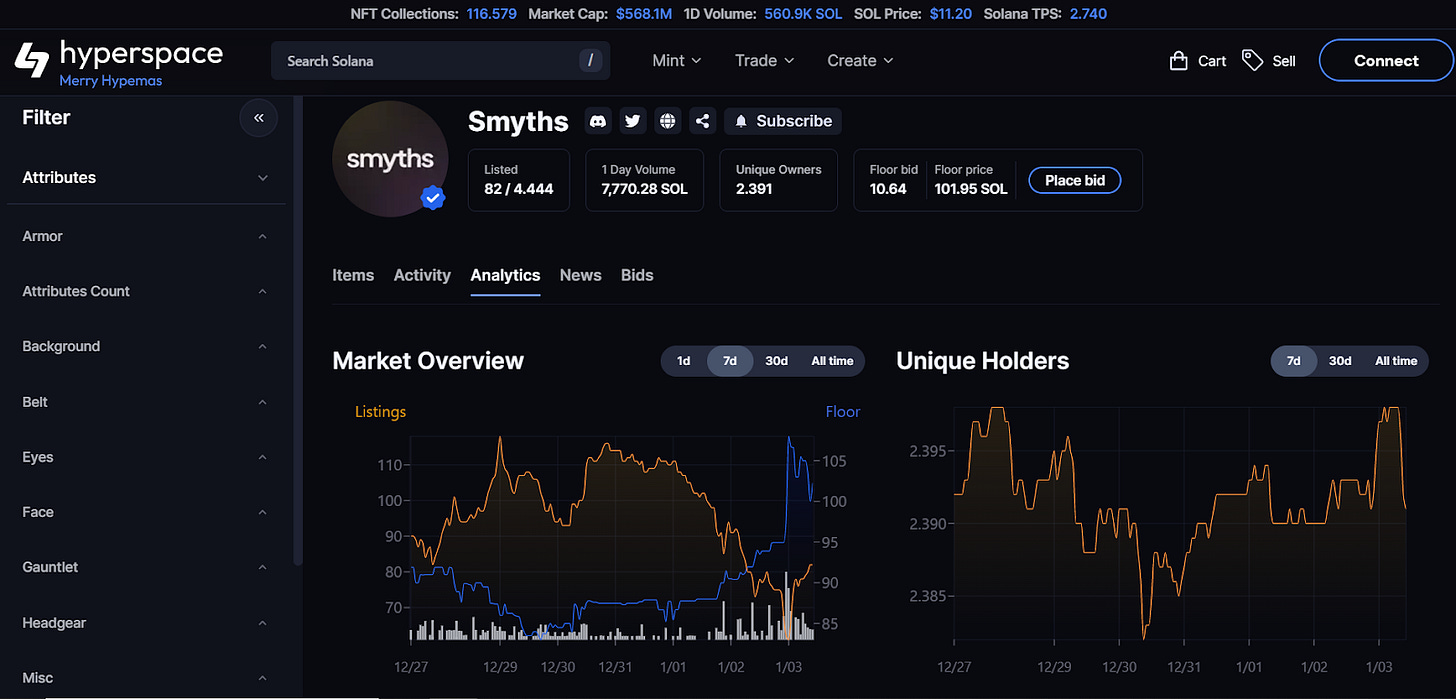This screenshot has width=1456, height=699.
Task: Open the Smyths Discord link icon
Action: (x=598, y=121)
